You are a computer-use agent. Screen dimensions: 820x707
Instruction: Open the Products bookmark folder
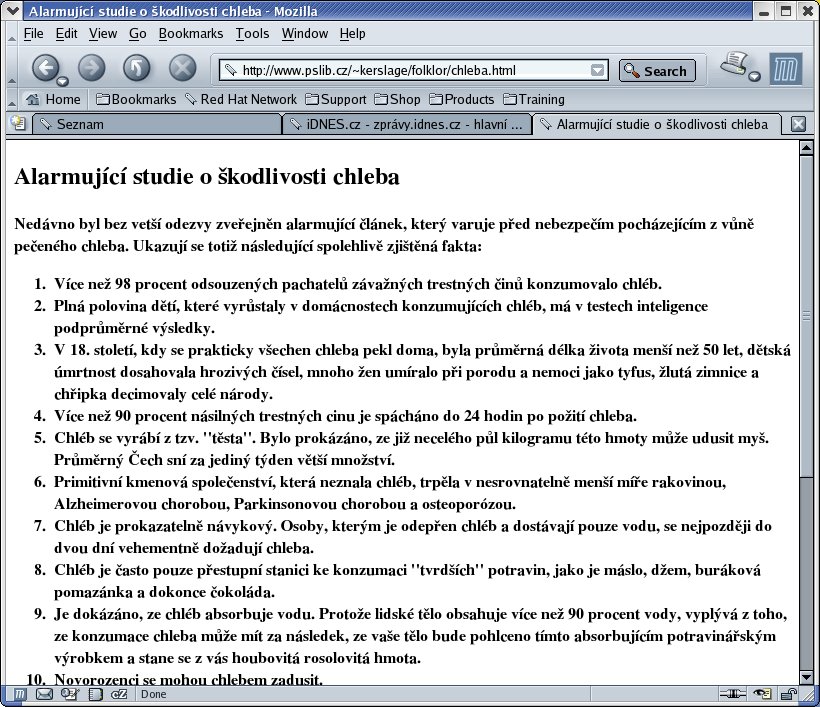tap(462, 99)
